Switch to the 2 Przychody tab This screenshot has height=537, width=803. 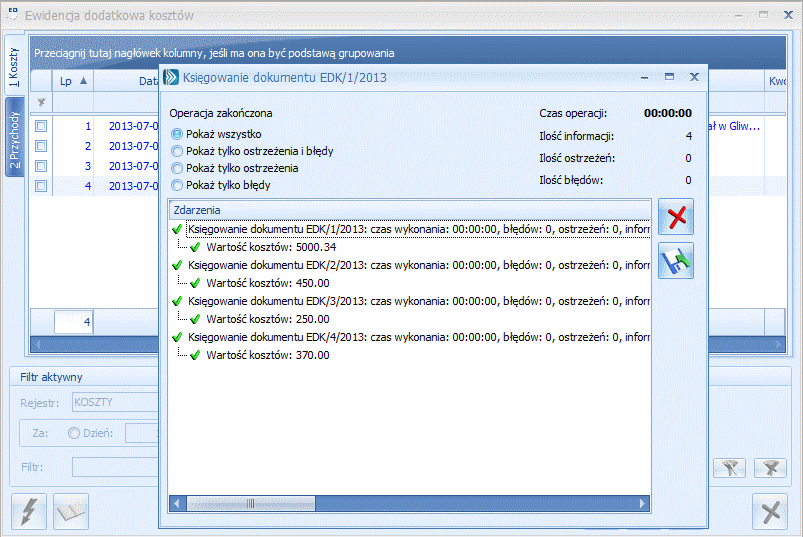tap(14, 138)
